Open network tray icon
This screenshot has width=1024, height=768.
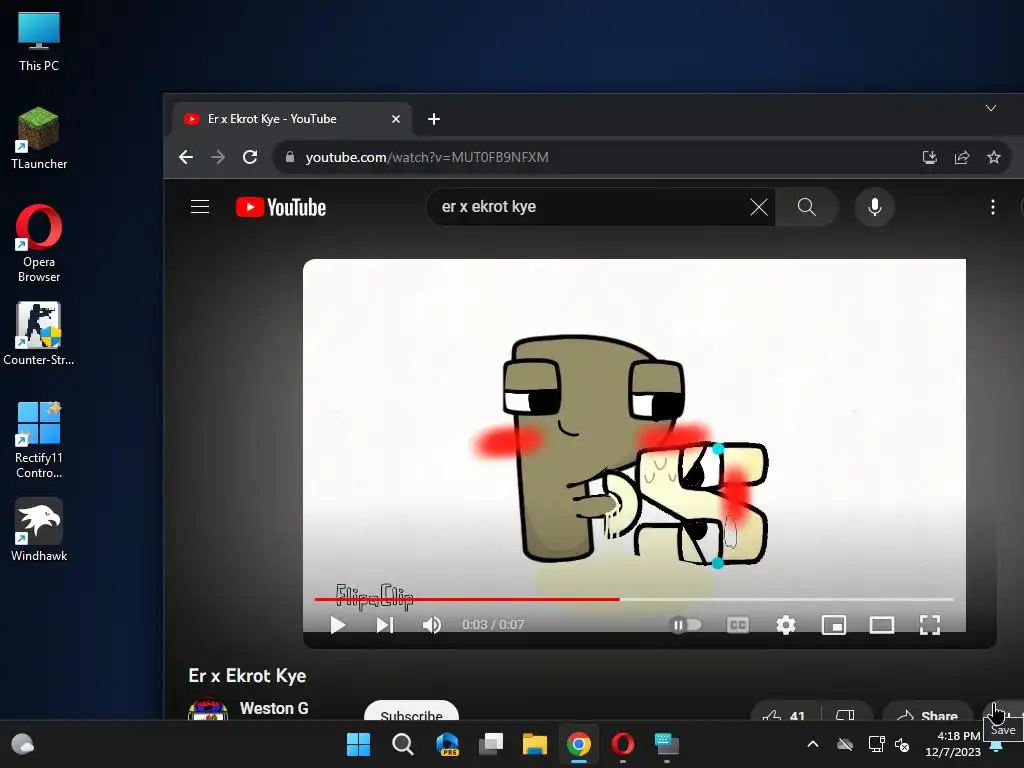click(x=876, y=744)
